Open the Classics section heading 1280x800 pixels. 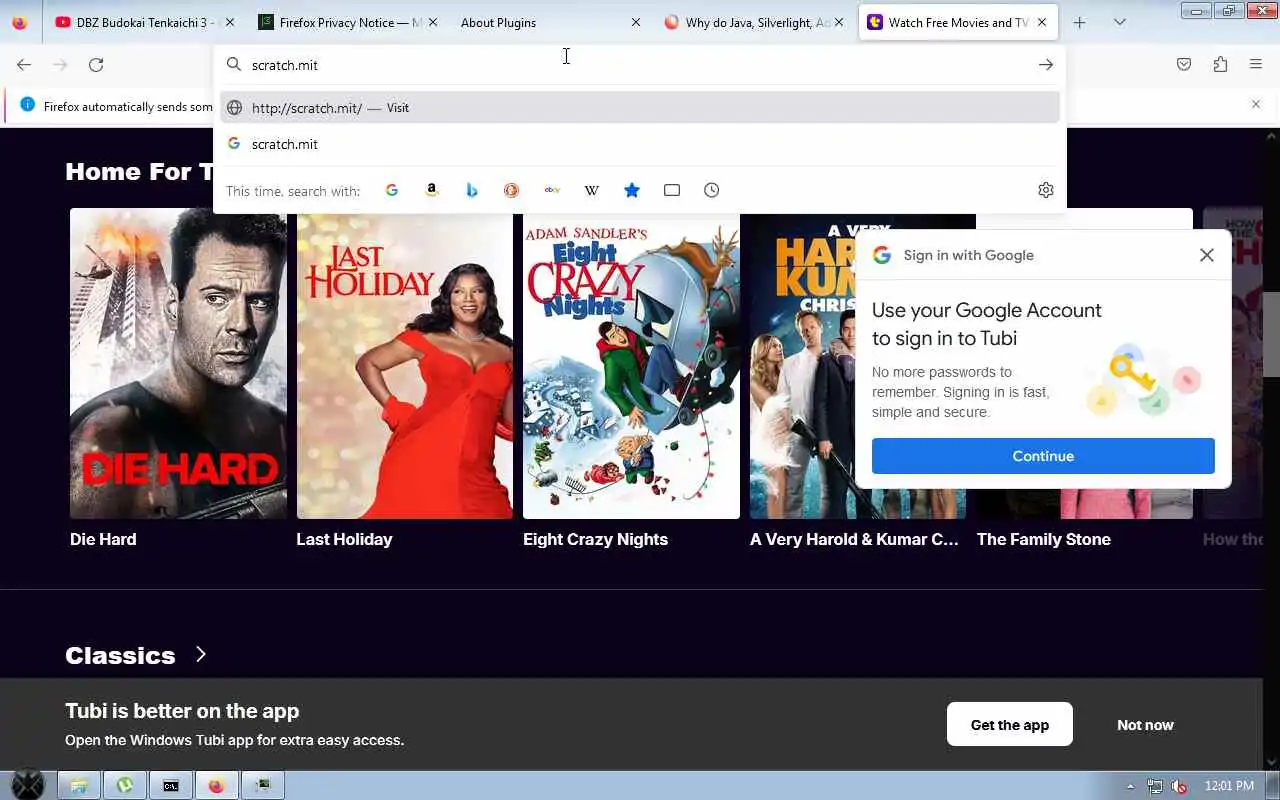(120, 655)
